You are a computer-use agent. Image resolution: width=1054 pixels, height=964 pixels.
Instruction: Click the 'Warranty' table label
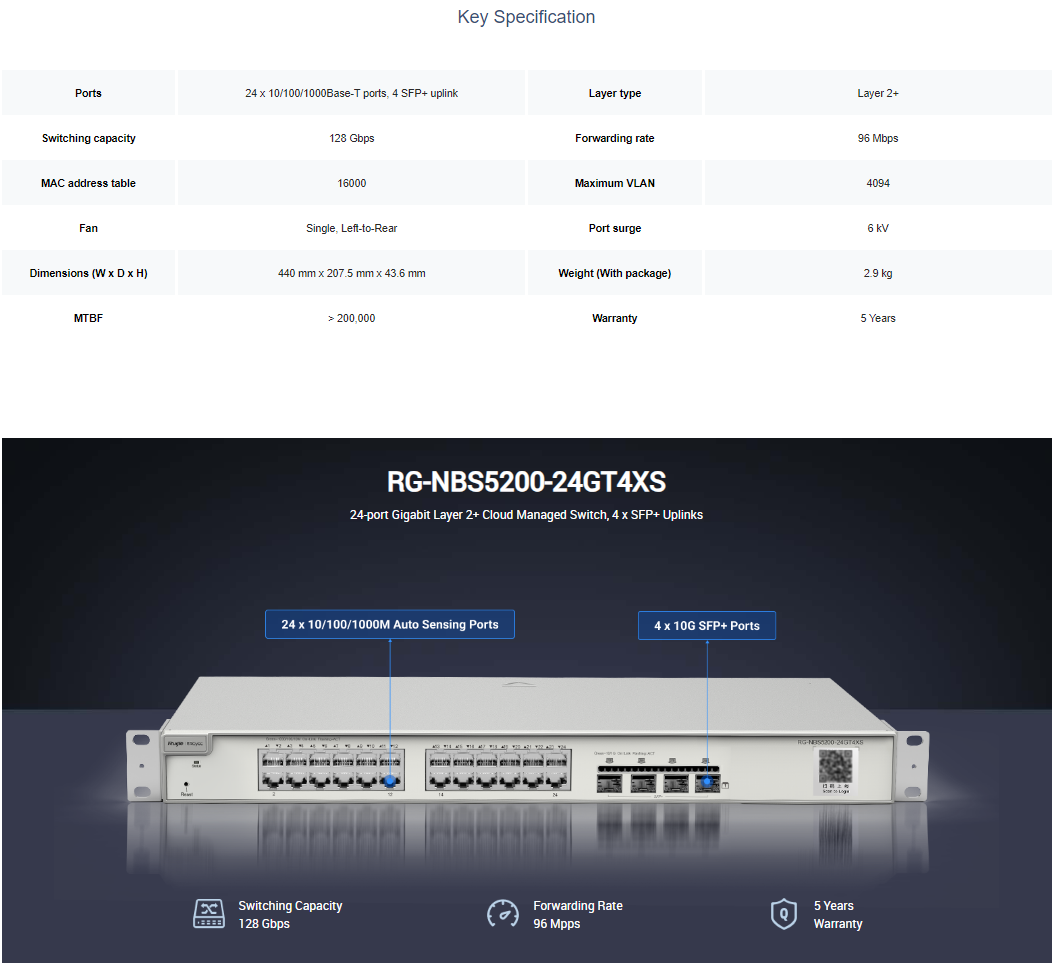(614, 319)
